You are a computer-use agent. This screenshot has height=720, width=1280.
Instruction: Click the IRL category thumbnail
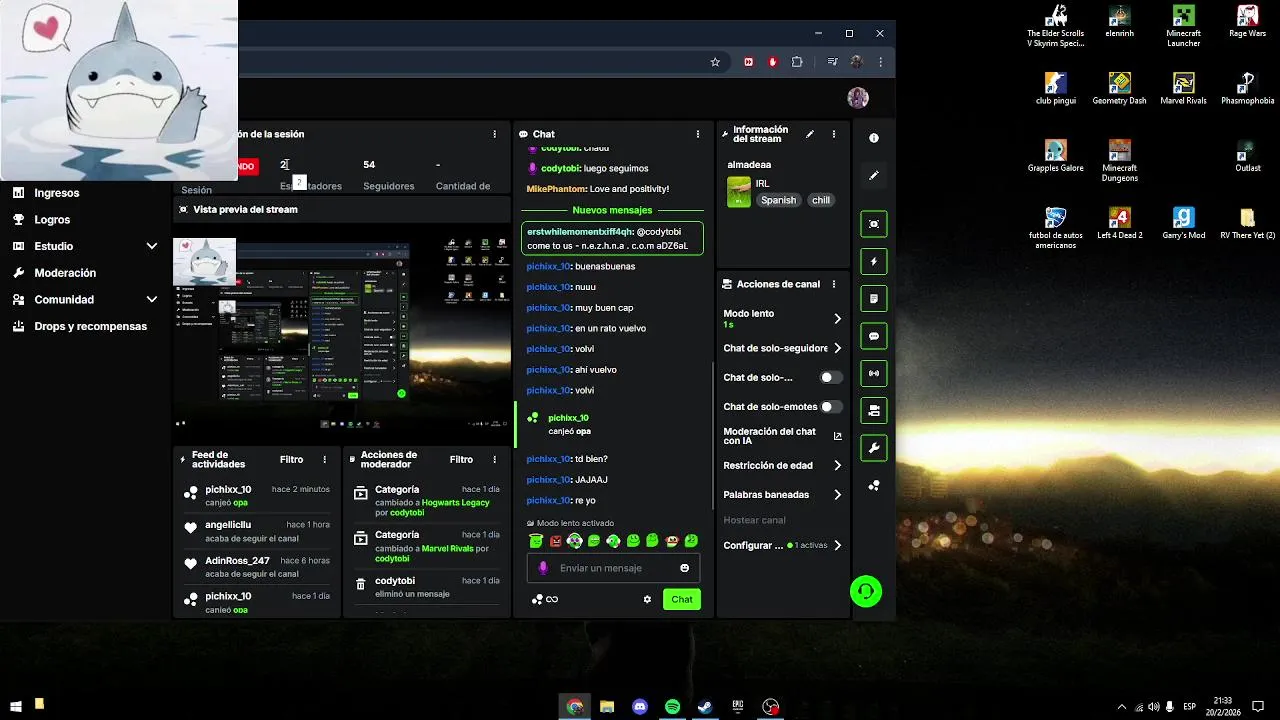739,192
